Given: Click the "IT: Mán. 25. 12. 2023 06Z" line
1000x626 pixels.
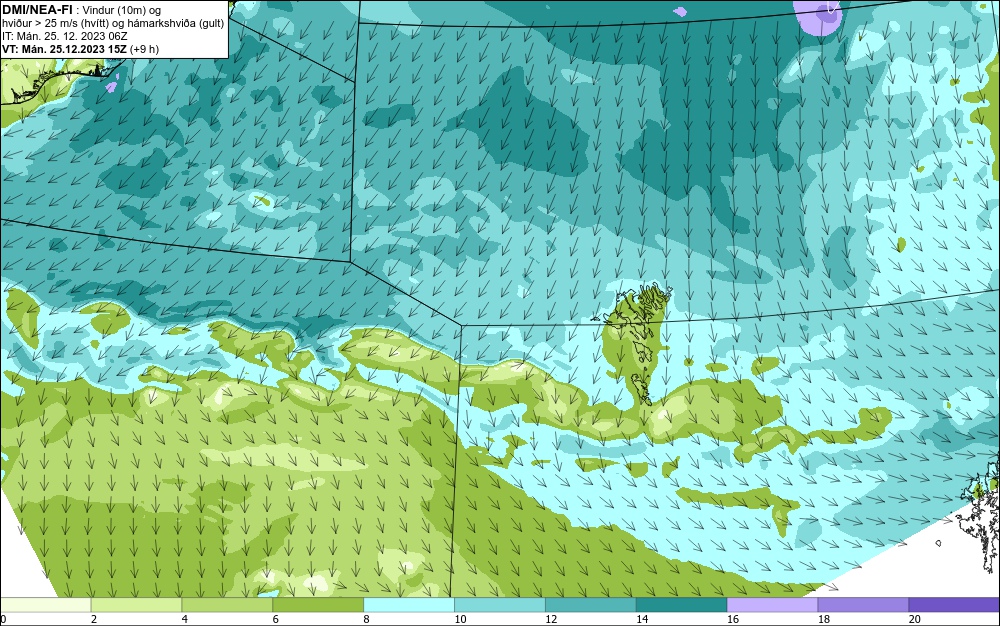Looking at the screenshot, I should [x=65, y=36].
